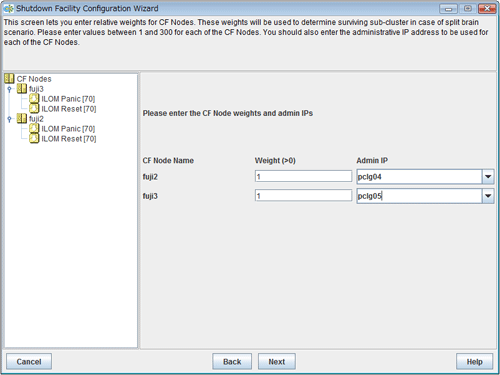This screenshot has height=375, width=500.
Task: Click the pclg04 Admin IP text box
Action: pos(419,177)
